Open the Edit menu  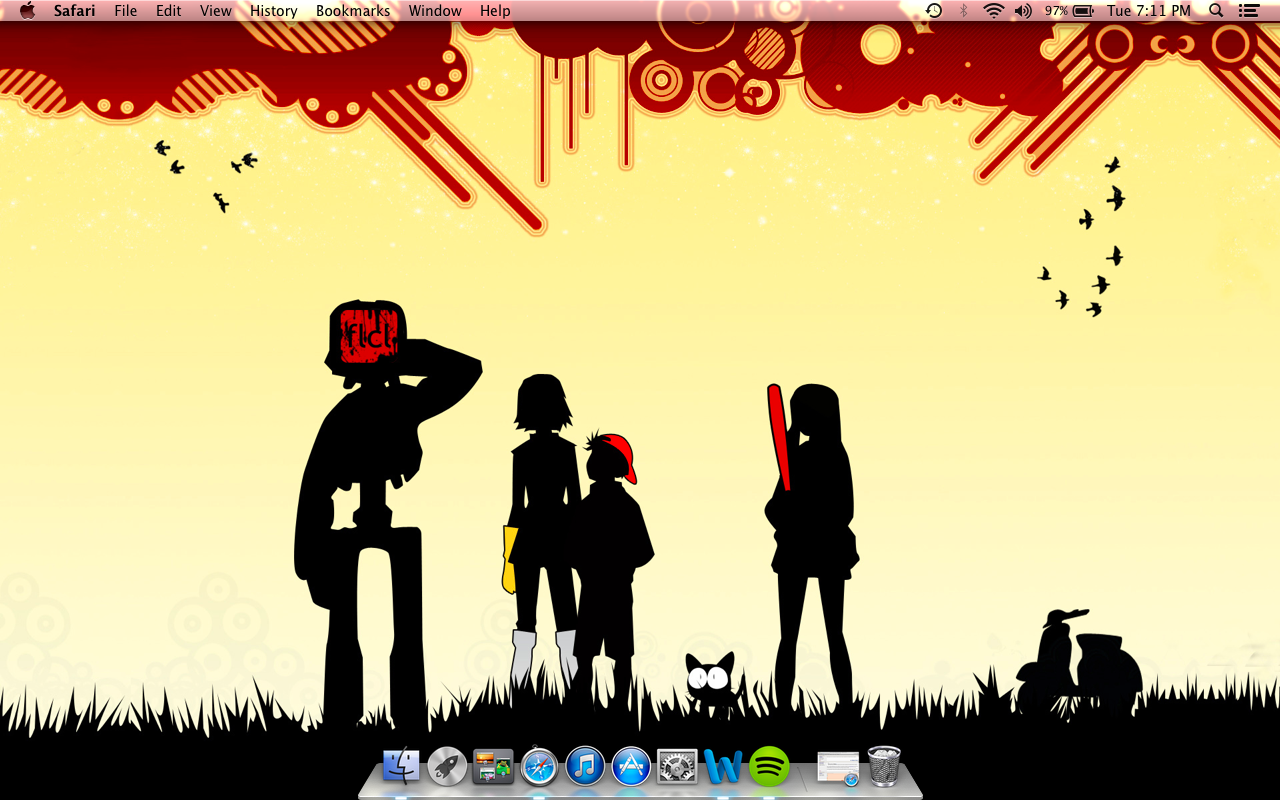click(x=169, y=11)
